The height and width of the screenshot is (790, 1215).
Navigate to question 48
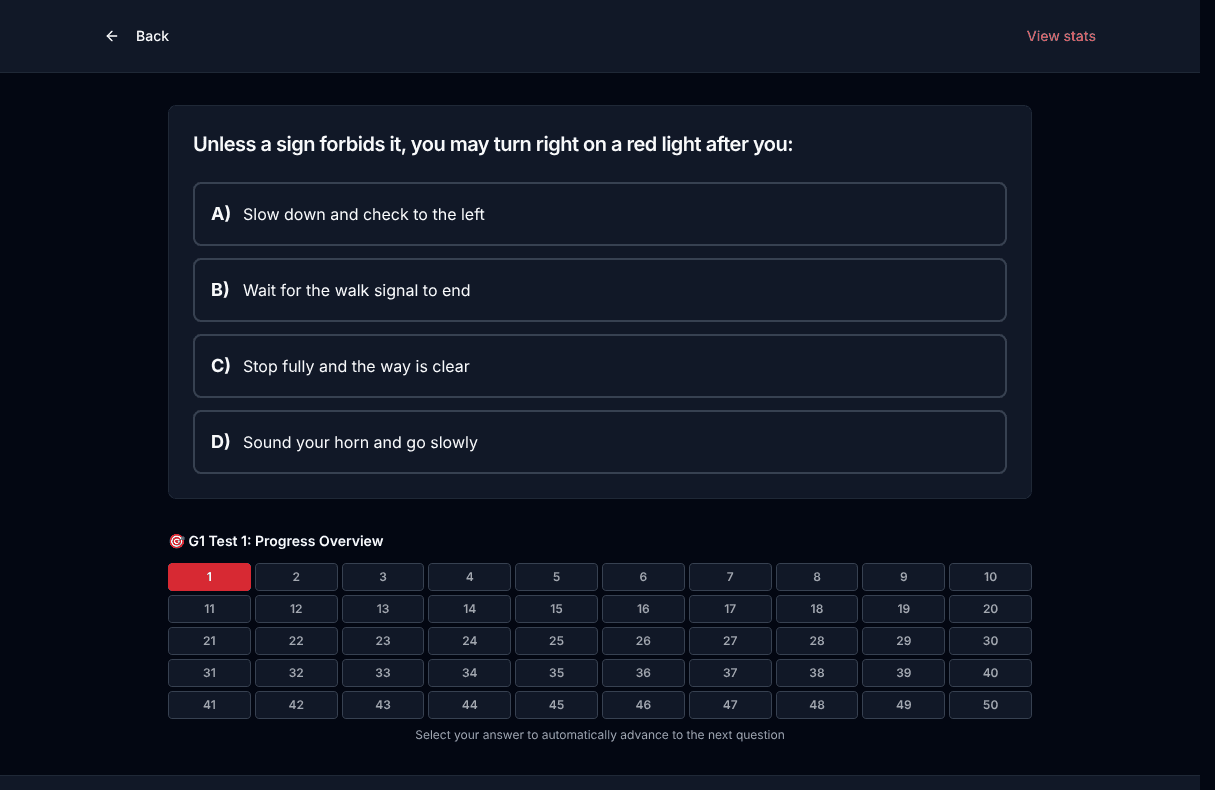pos(817,705)
